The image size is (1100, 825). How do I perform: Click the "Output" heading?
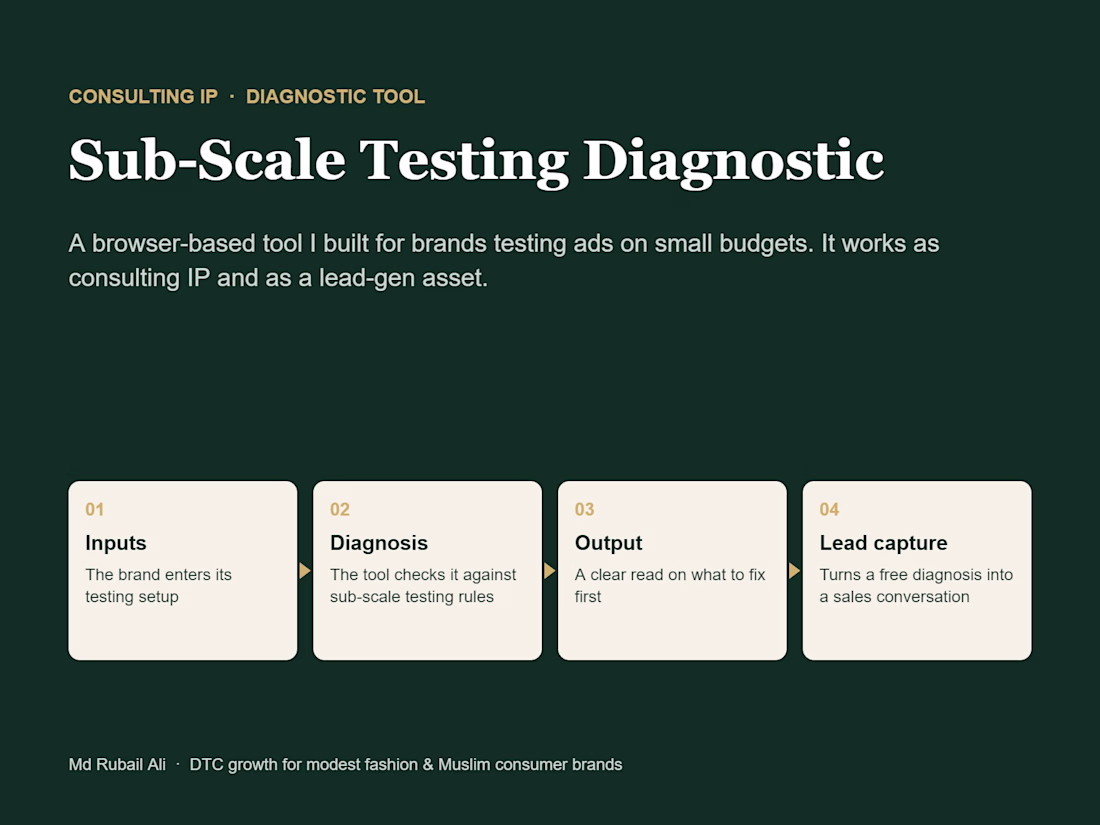coord(608,543)
